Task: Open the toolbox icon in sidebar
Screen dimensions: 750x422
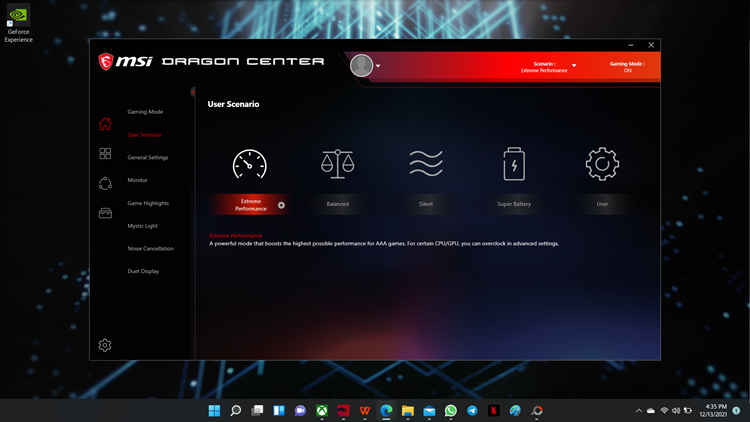Action: tap(105, 213)
